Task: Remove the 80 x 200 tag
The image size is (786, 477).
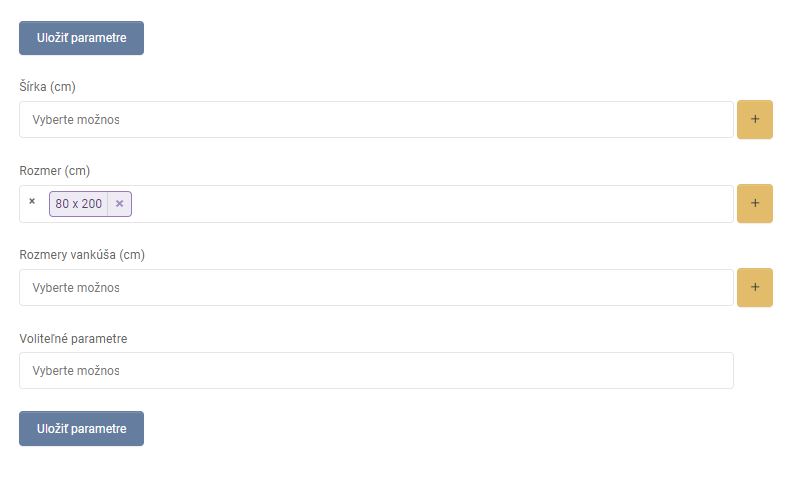Action: click(120, 204)
